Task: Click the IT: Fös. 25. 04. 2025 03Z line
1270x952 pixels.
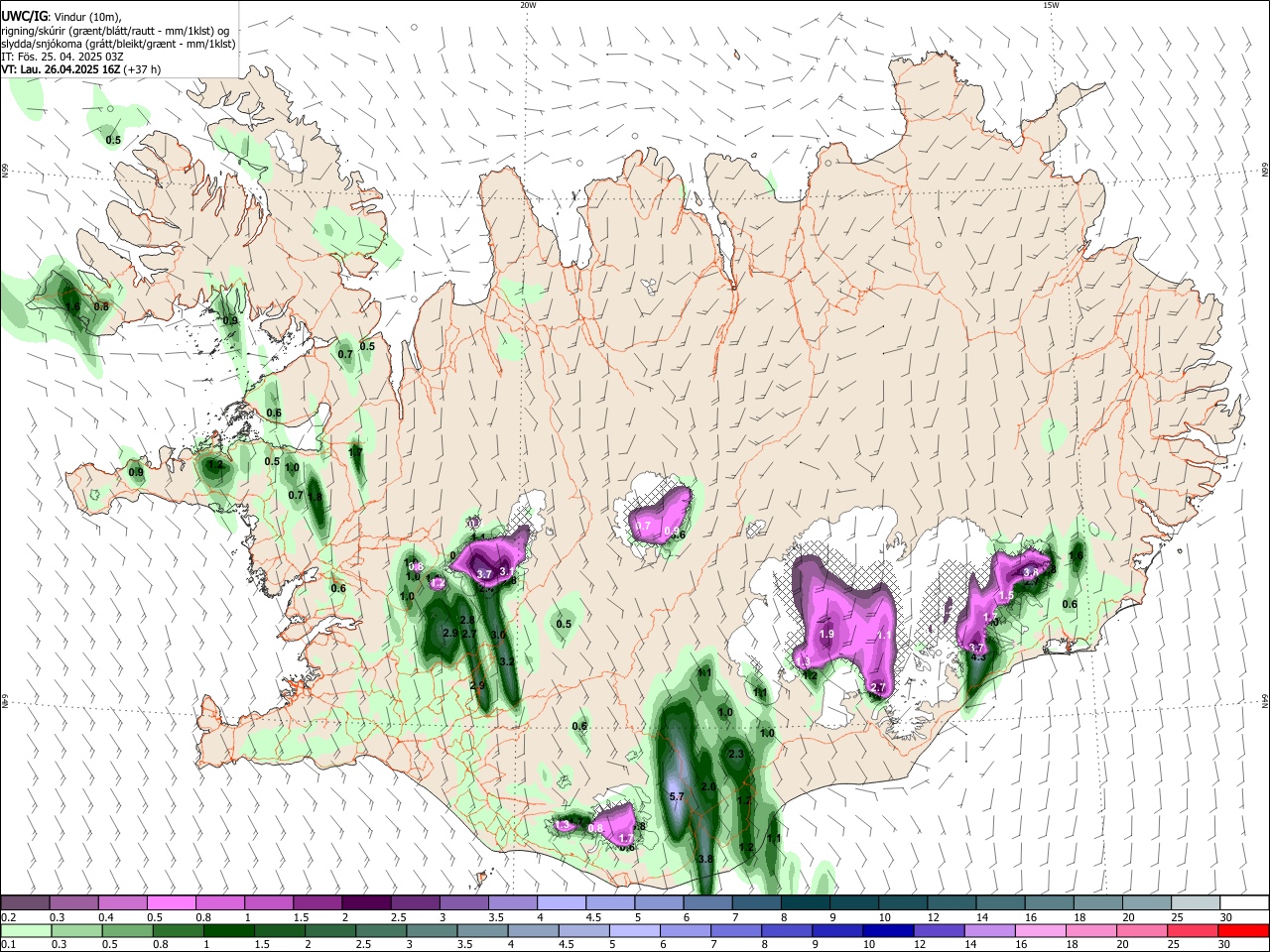Action: 62,57
